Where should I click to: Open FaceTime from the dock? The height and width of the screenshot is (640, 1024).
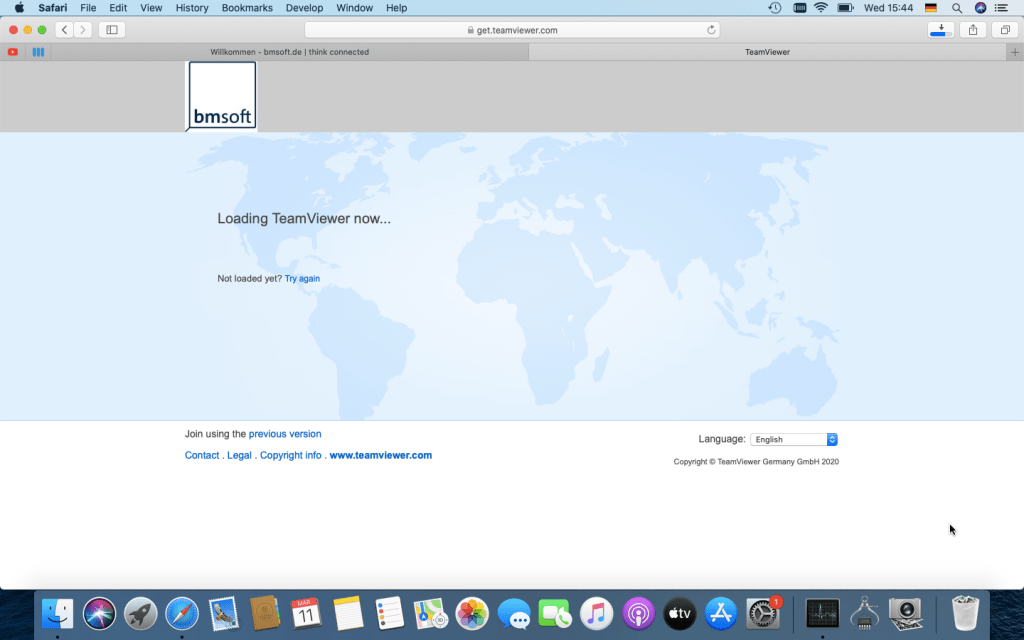point(555,614)
